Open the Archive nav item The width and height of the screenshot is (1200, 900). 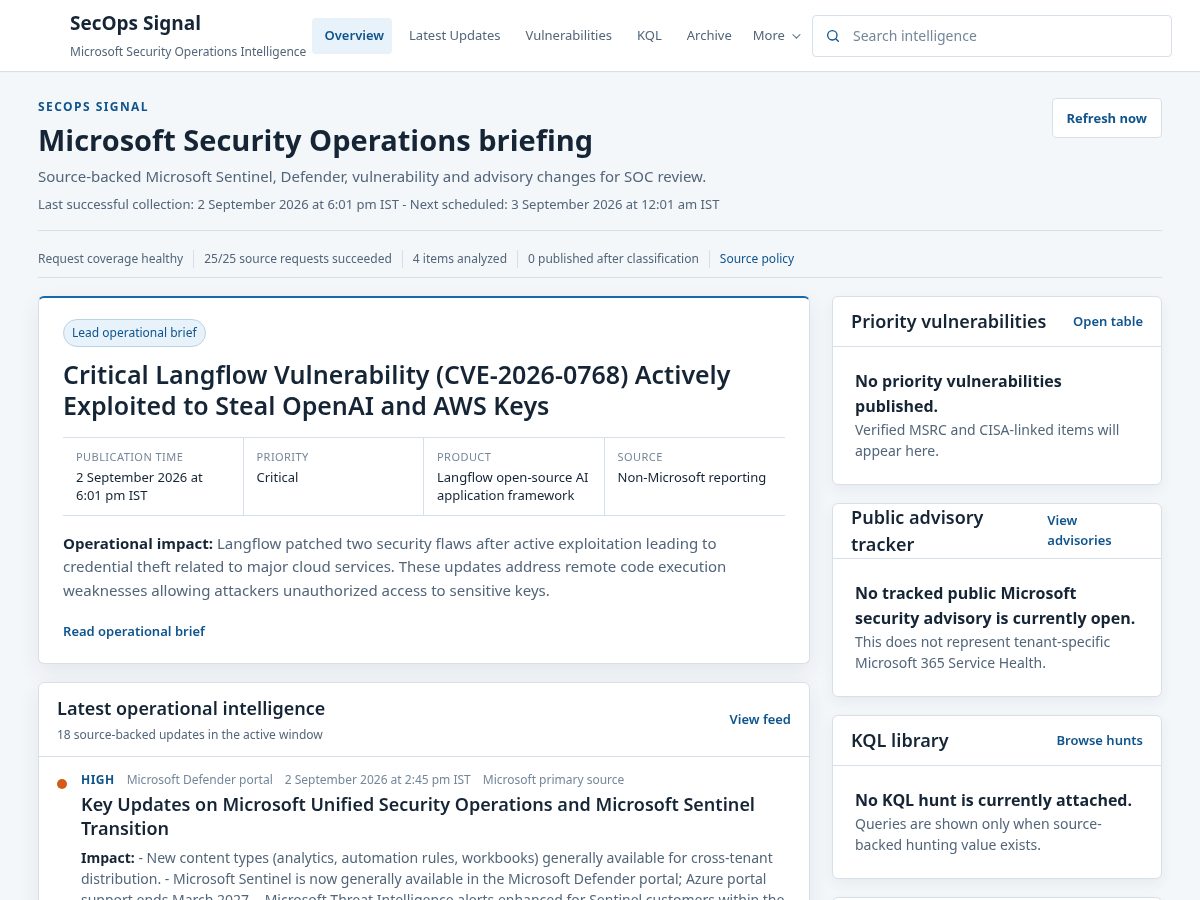click(709, 35)
